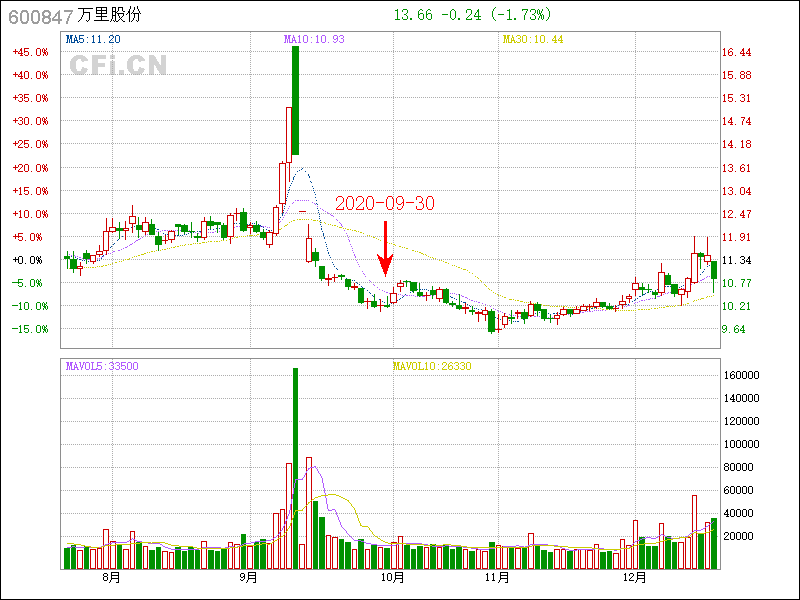800x600 pixels.
Task: Select the MA10:10.93 indicator label
Action: click(316, 39)
